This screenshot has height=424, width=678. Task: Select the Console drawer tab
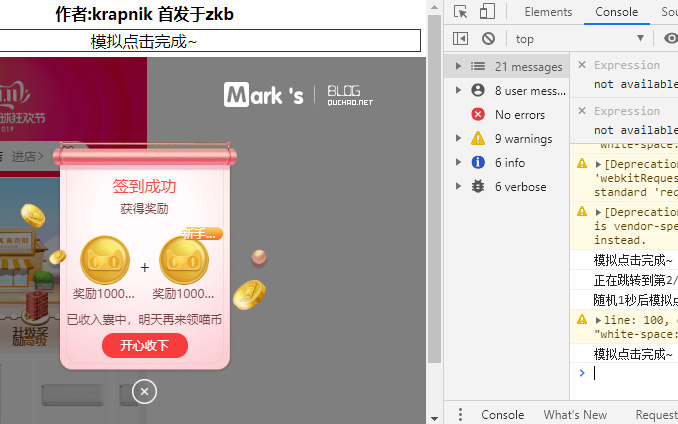pos(502,414)
